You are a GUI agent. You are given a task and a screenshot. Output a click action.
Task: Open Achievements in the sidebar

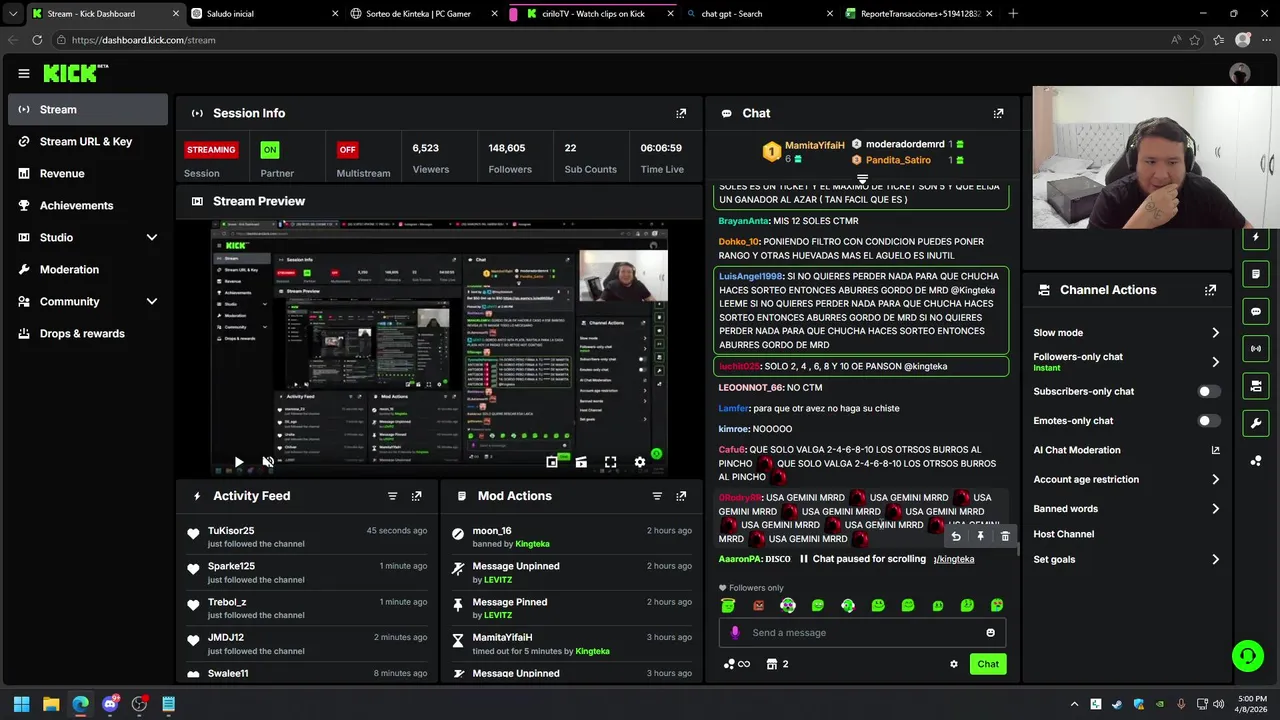point(88,205)
